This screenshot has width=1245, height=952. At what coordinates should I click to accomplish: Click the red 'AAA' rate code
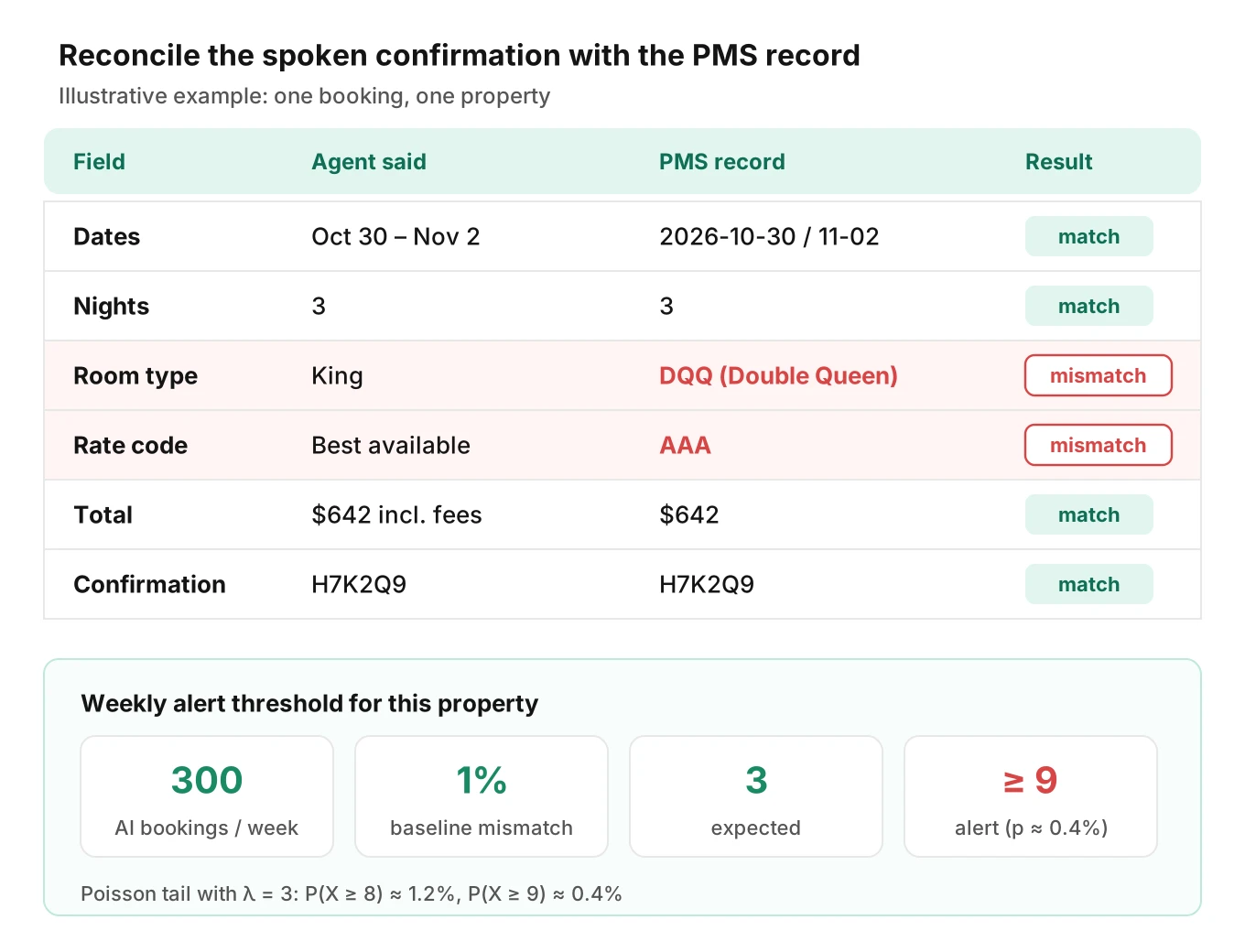point(685,445)
